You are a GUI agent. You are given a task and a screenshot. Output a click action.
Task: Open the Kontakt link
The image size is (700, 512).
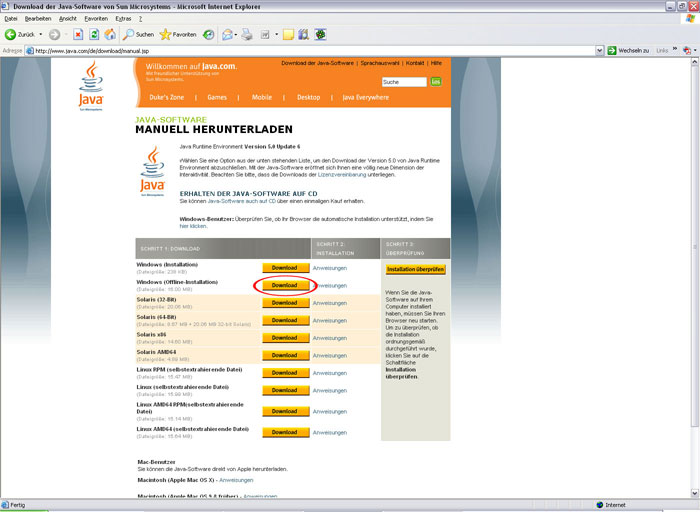[x=415, y=63]
